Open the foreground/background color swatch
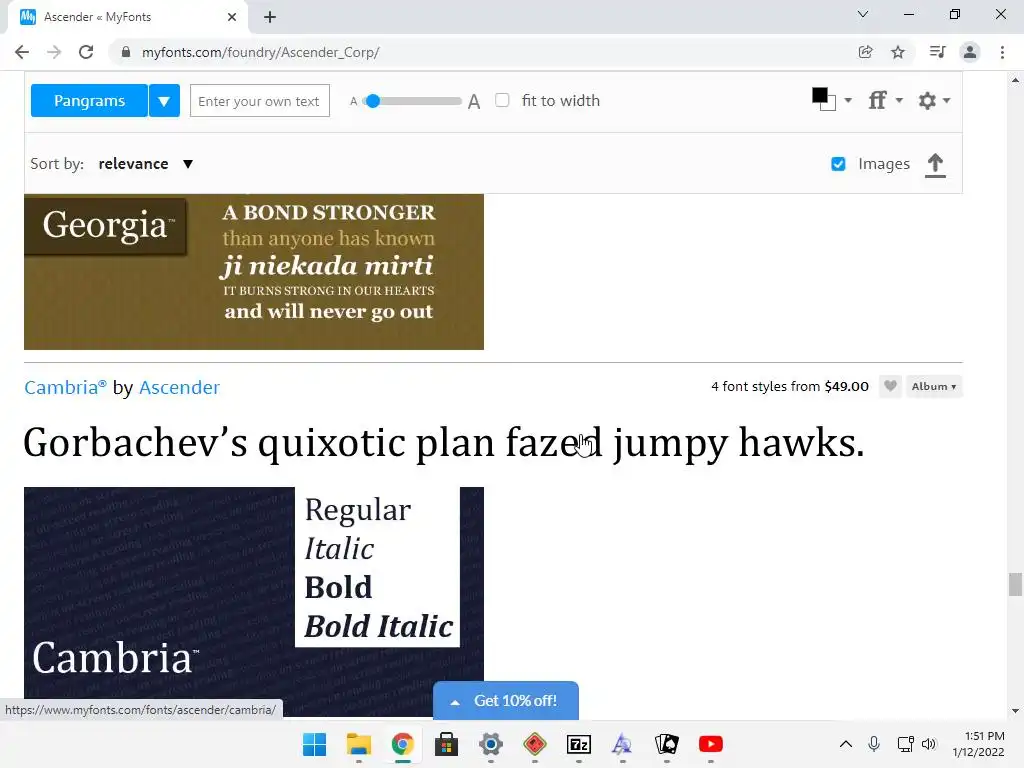 [x=824, y=99]
